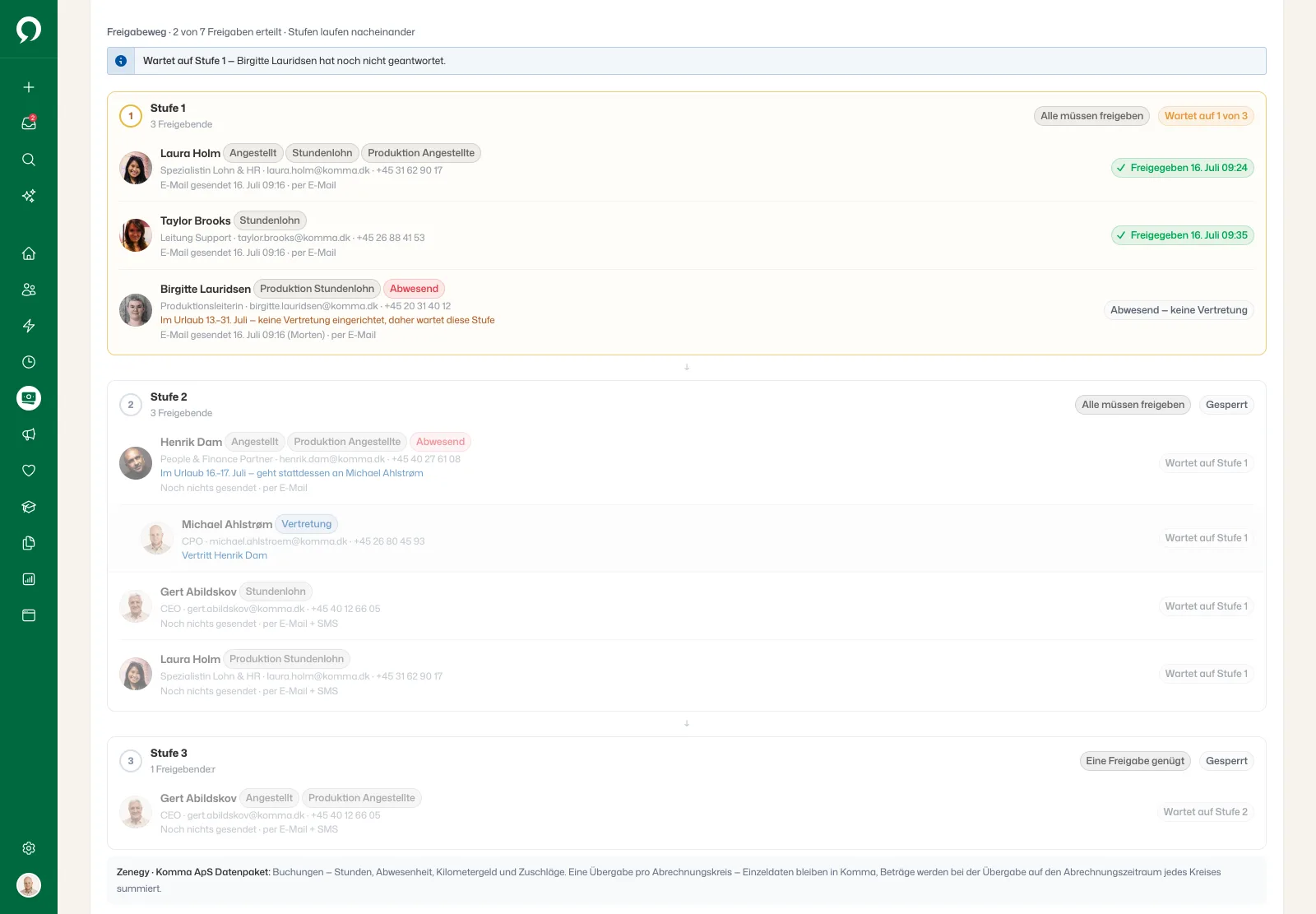Screen dimensions: 1316x914
Task: Click 'geht stattdessen an Michael Ahlstrøm' link
Action: pyautogui.click(x=340, y=473)
